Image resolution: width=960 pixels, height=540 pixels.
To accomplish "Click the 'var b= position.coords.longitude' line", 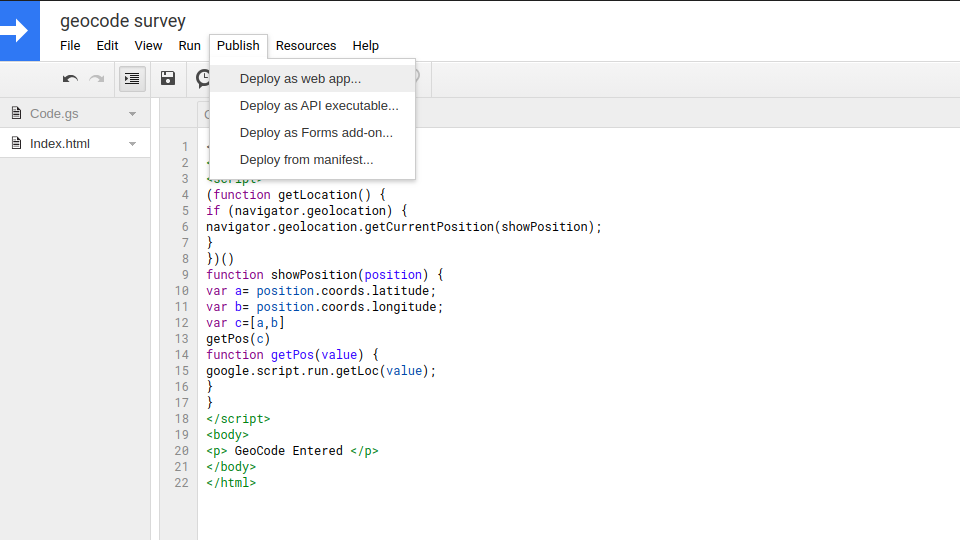I will click(324, 306).
